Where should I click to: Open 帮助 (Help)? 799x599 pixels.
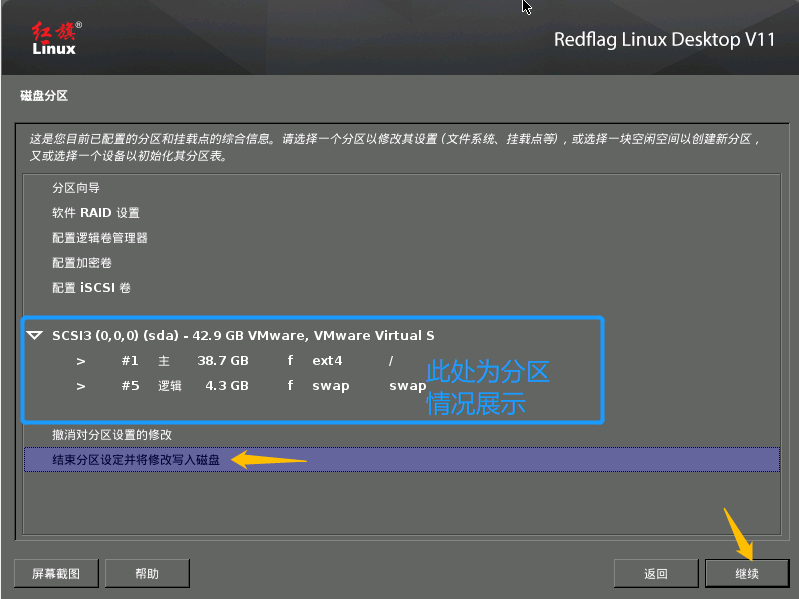pos(147,574)
